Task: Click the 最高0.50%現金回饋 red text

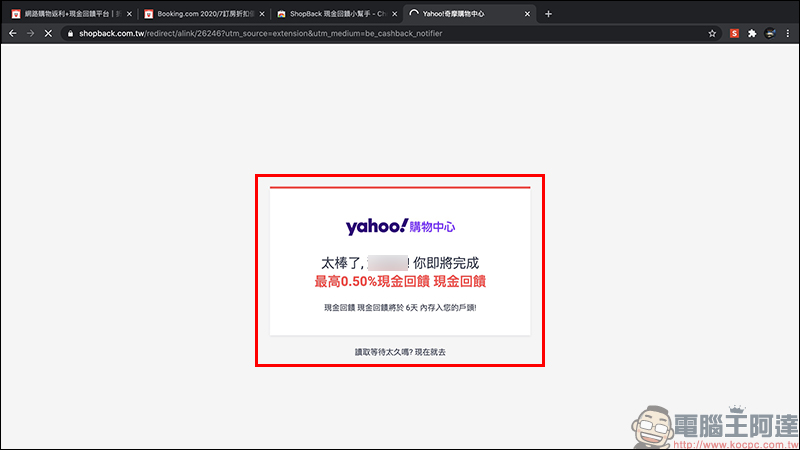Action: click(400, 282)
